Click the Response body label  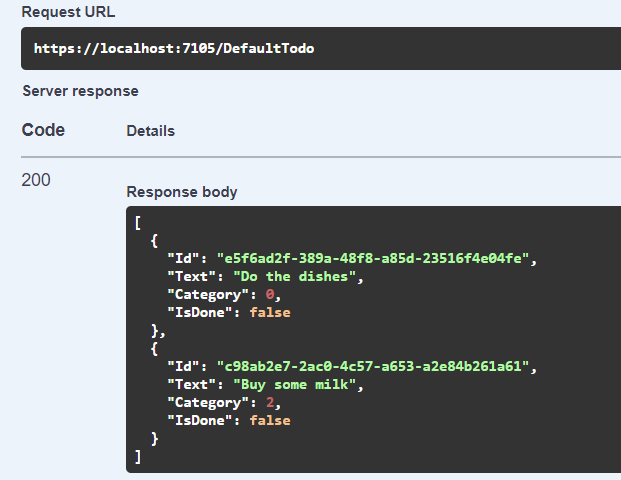click(x=181, y=192)
